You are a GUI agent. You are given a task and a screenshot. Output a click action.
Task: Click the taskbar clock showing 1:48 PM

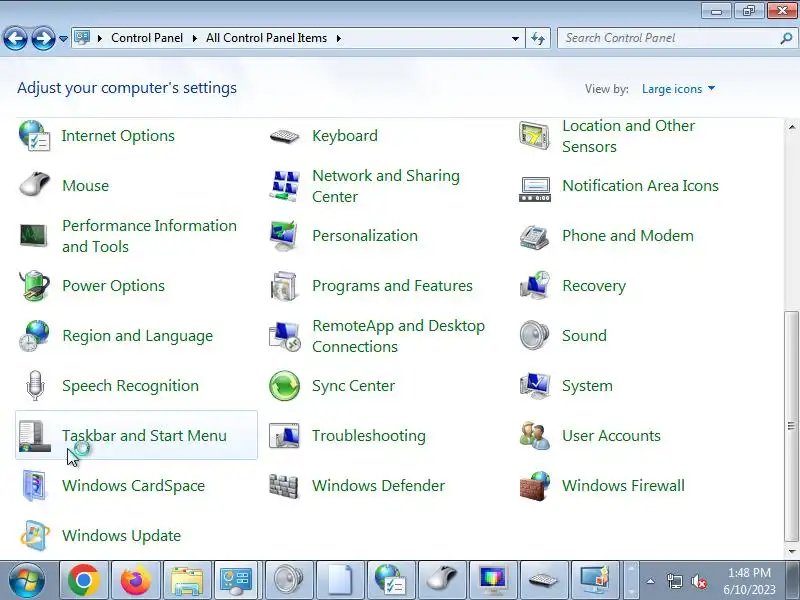point(749,581)
